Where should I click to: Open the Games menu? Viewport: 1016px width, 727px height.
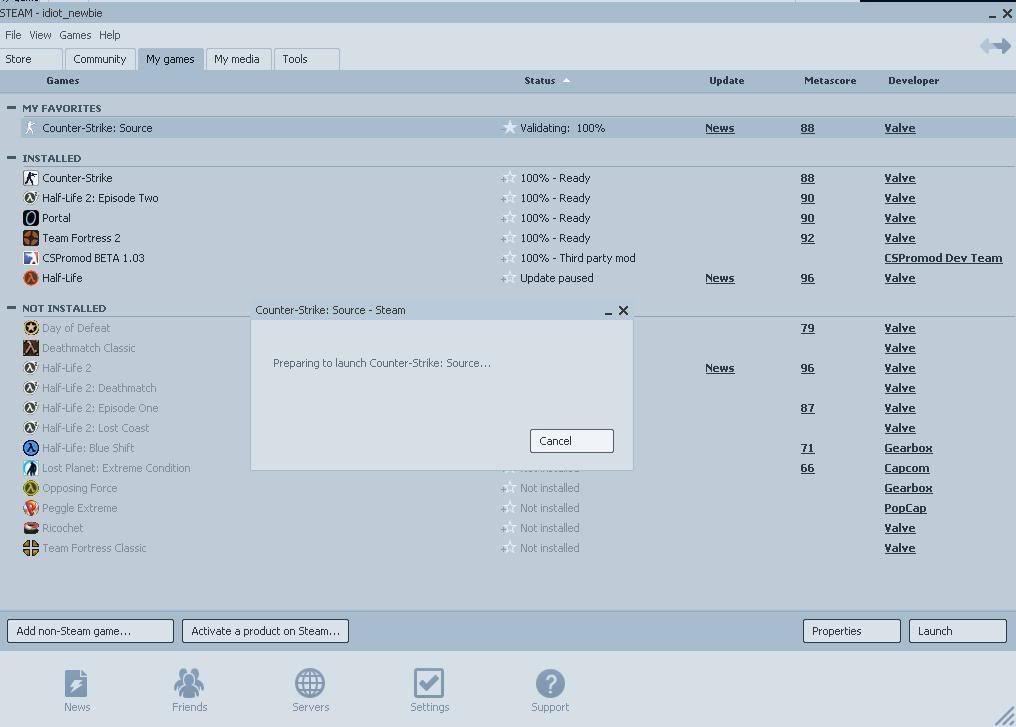(75, 35)
